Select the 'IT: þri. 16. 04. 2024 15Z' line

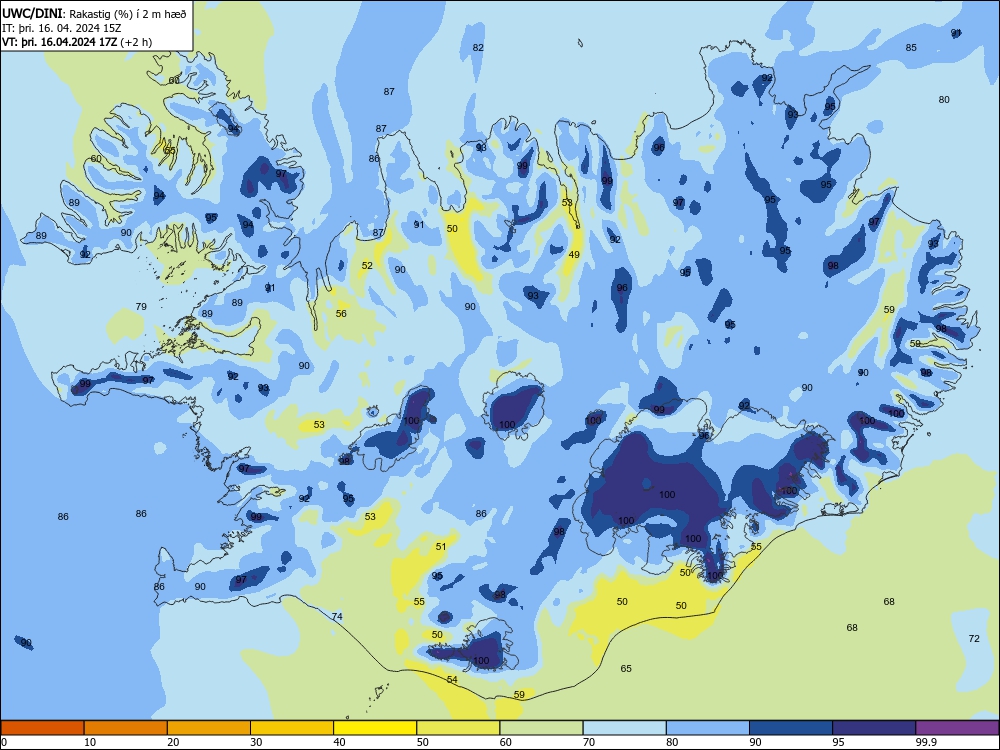click(61, 28)
